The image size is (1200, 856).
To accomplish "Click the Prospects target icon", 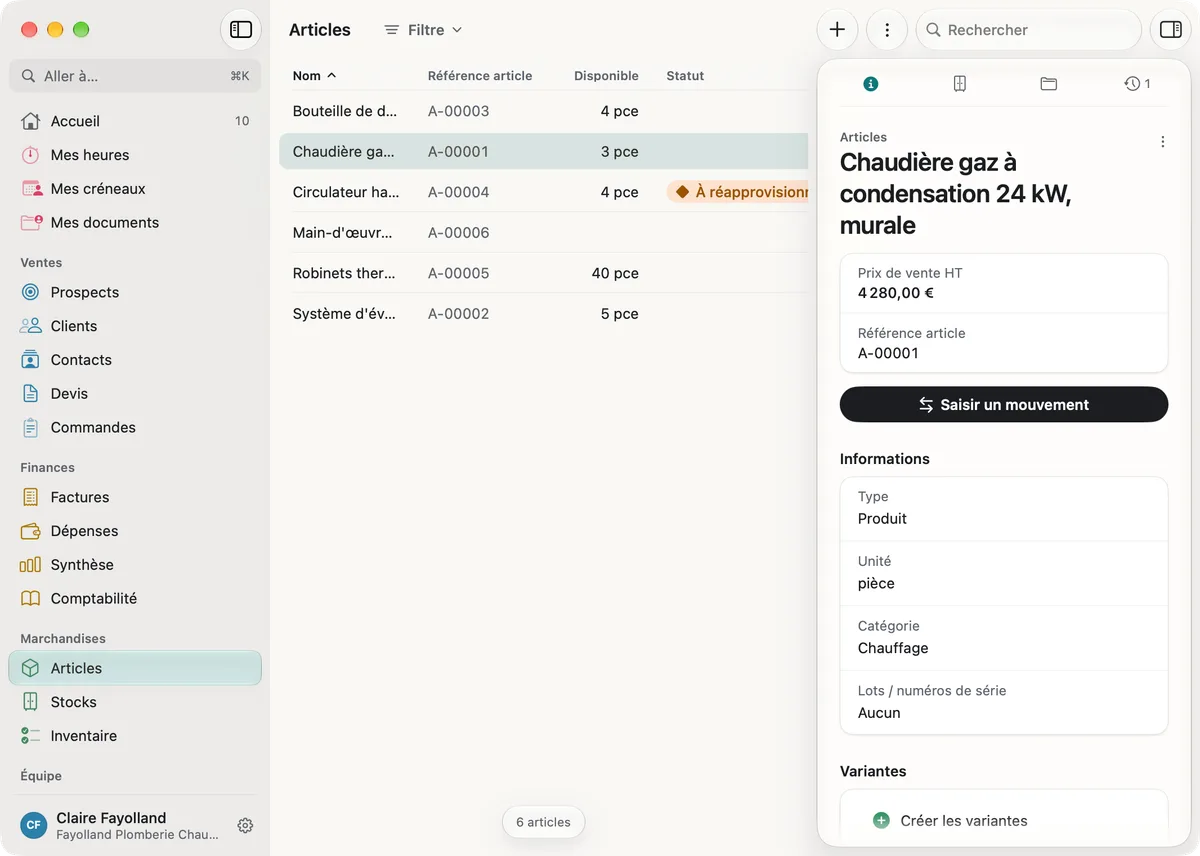I will (x=31, y=292).
